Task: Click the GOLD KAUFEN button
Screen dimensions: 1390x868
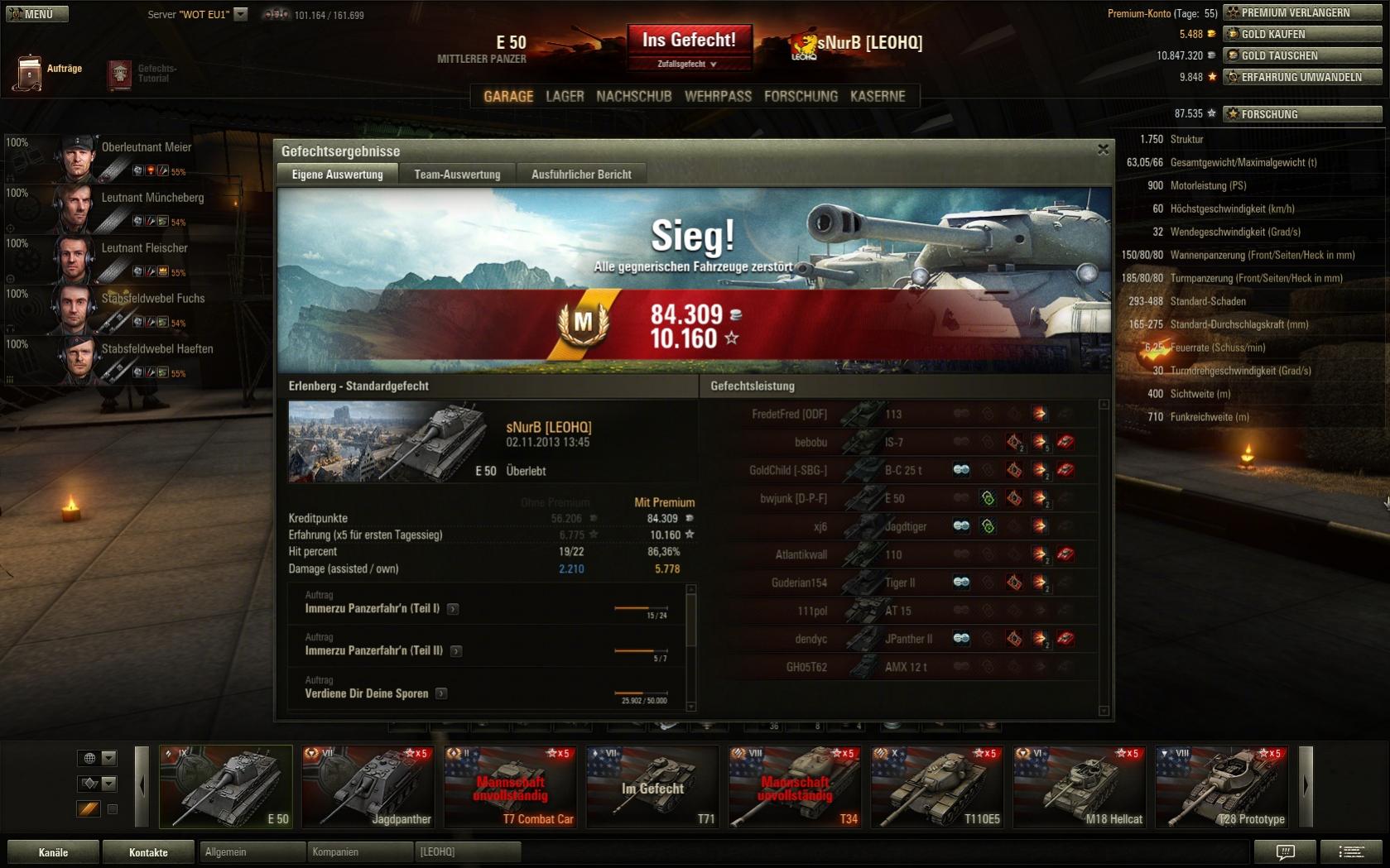Action: pyautogui.click(x=1303, y=34)
